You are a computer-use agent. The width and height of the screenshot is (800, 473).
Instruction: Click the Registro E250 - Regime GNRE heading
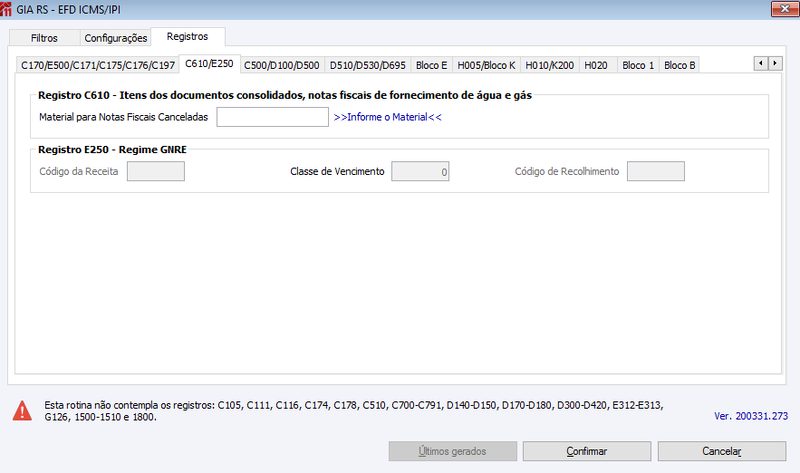[x=112, y=150]
